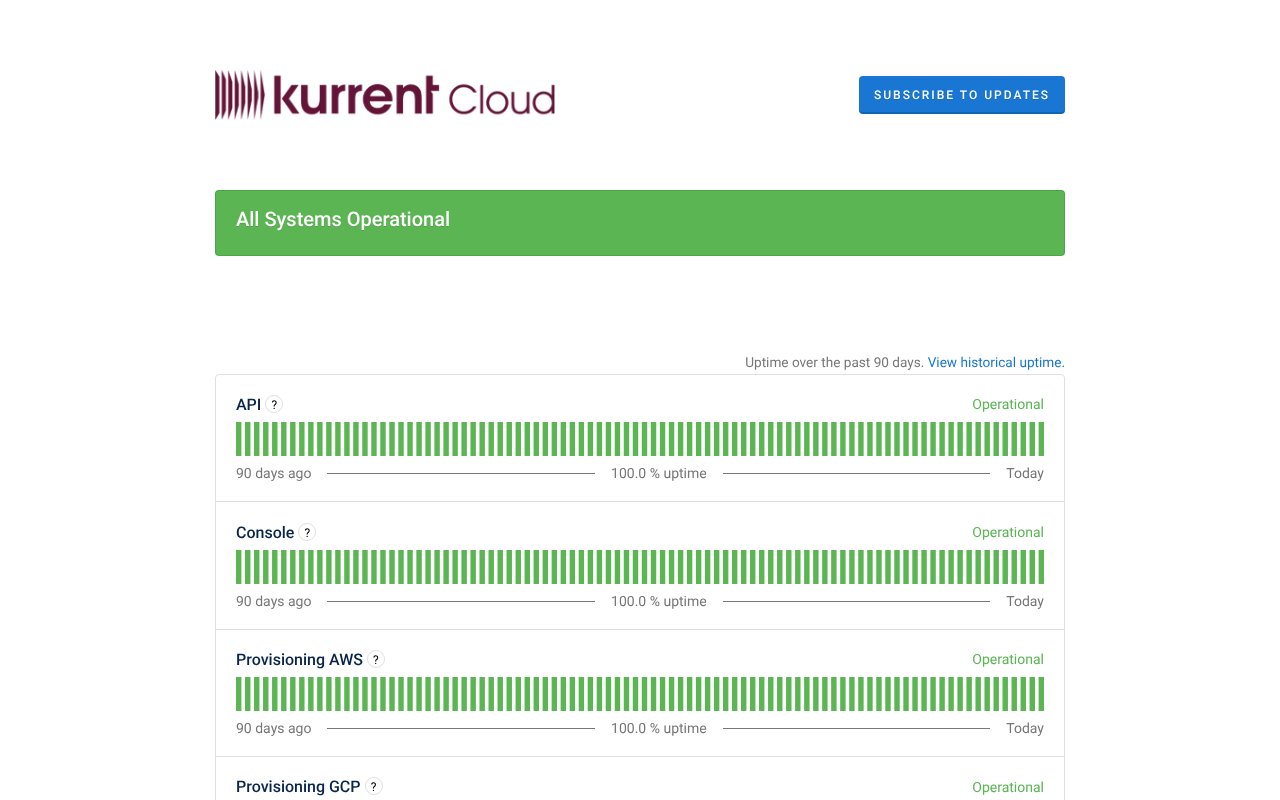Click the Provisioning GCP question mark icon
Viewport: 1280px width, 800px height.
point(373,786)
